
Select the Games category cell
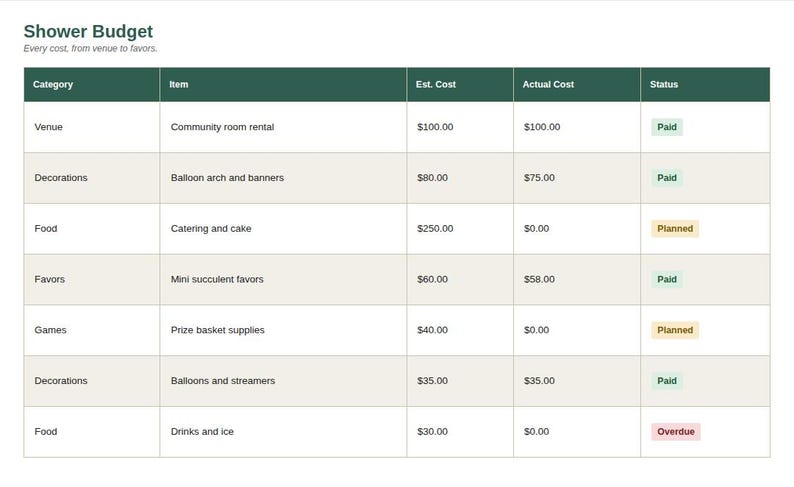click(92, 330)
